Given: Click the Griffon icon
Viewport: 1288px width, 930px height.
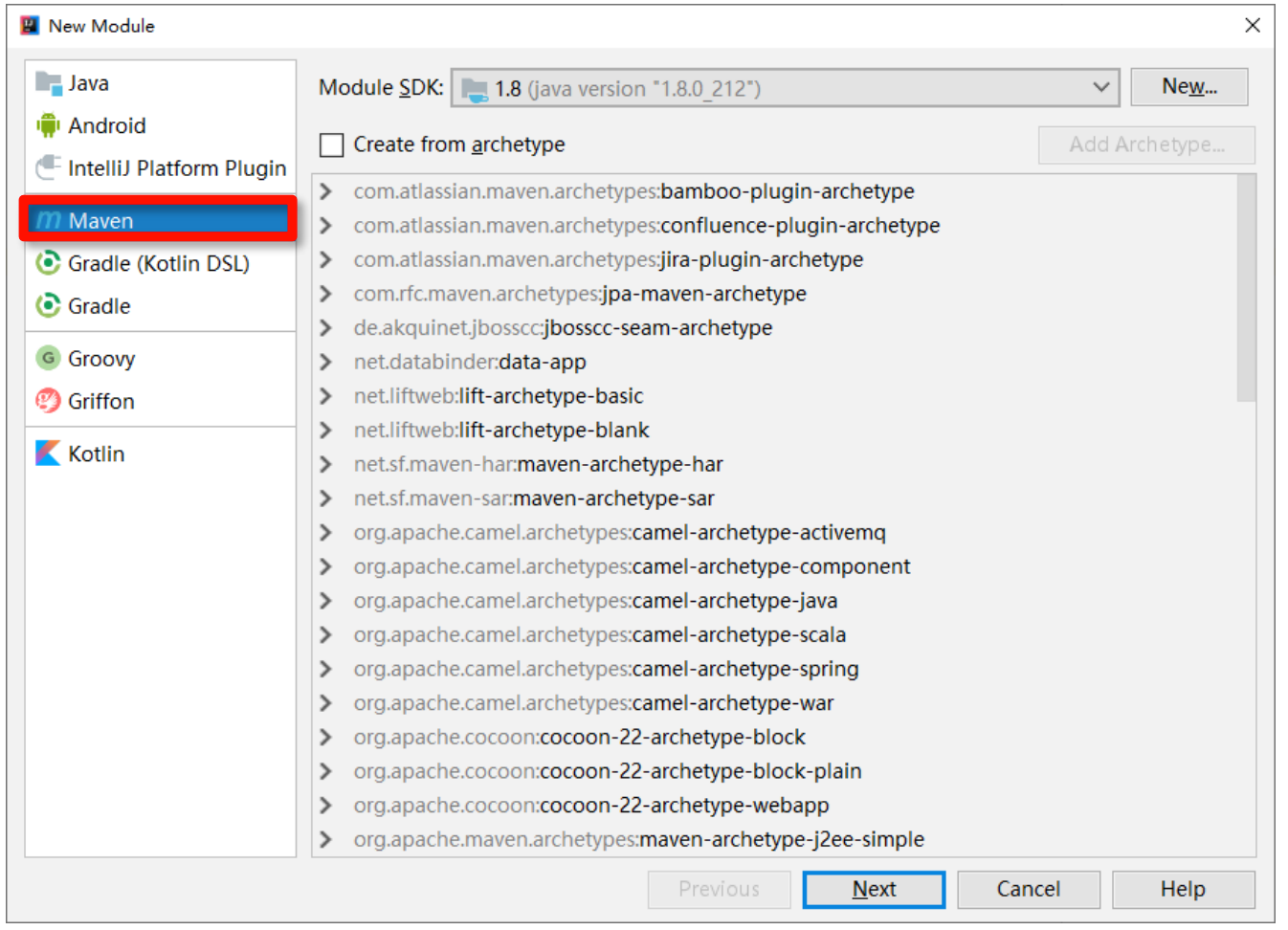Looking at the screenshot, I should click(48, 400).
